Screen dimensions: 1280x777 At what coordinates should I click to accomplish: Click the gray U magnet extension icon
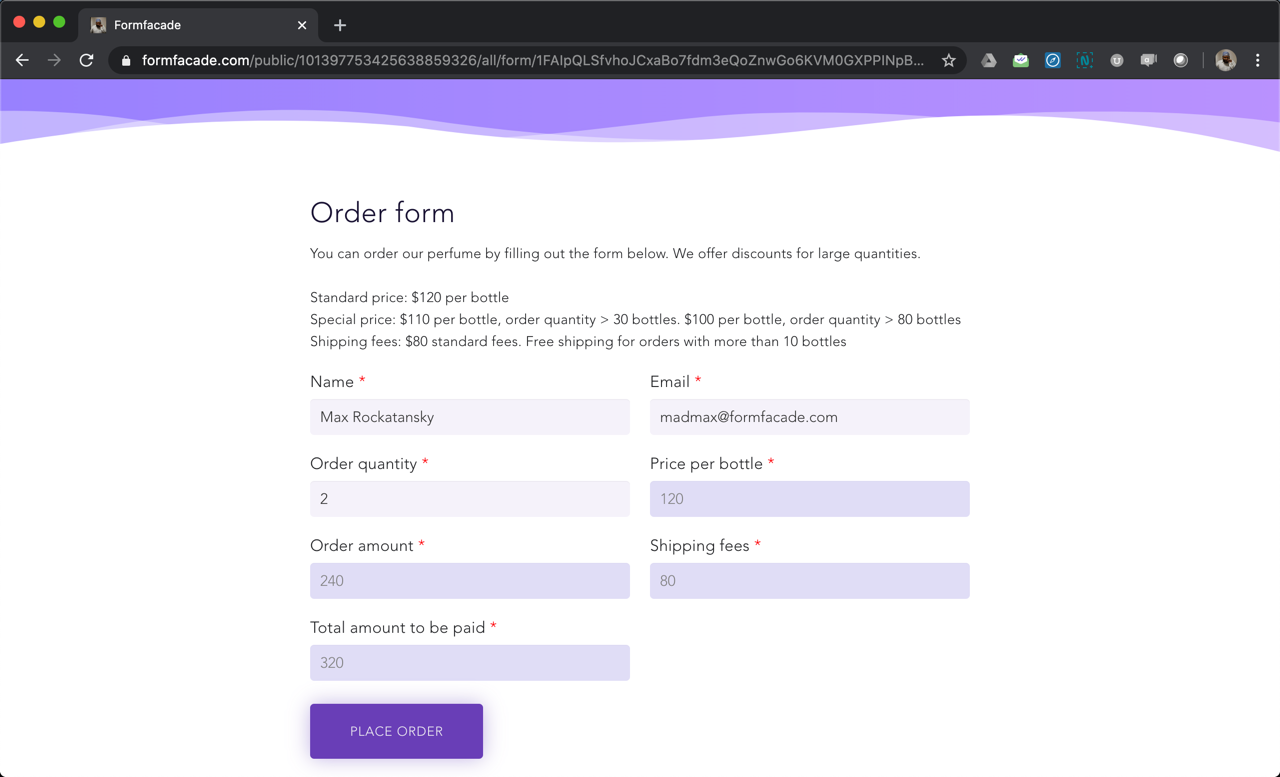[1116, 60]
